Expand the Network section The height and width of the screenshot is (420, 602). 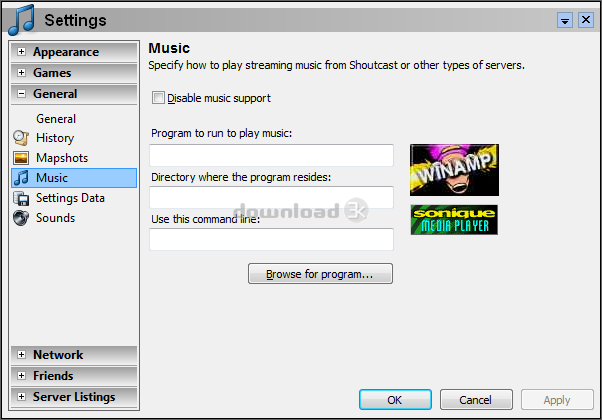[x=22, y=355]
